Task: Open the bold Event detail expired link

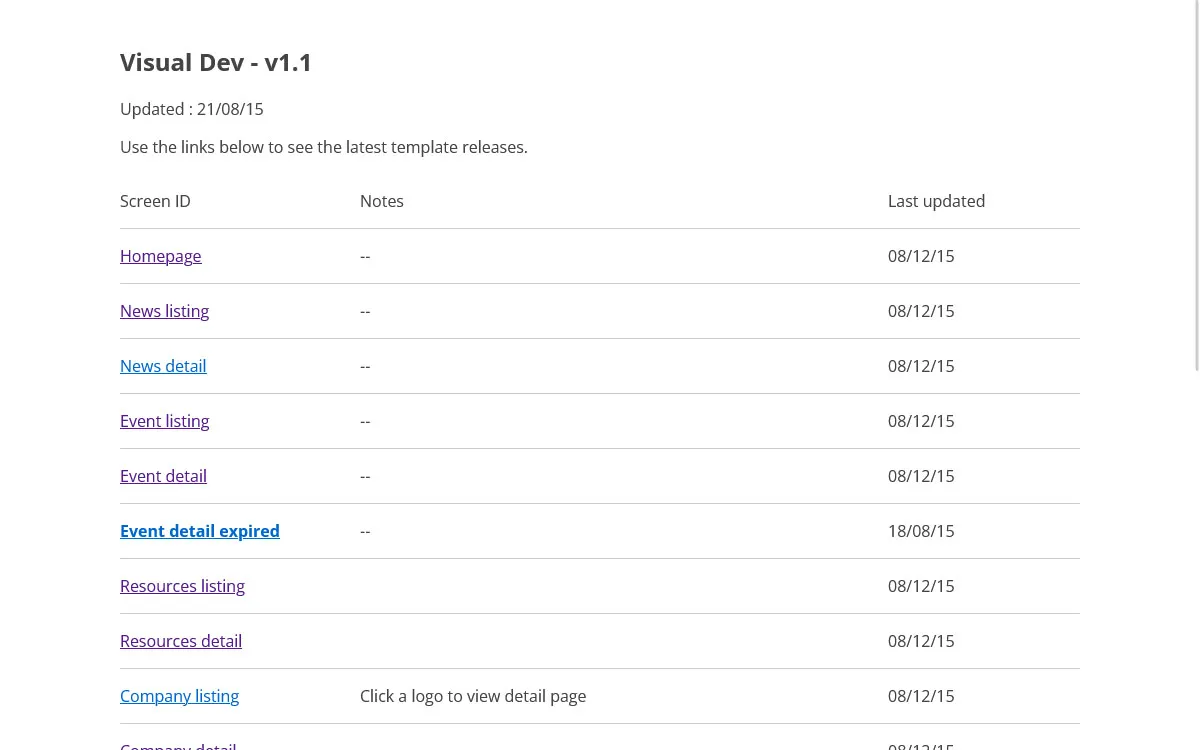Action: coord(199,531)
